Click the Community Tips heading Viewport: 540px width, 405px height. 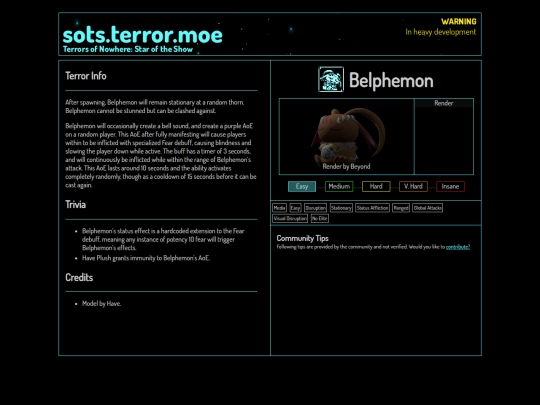pos(302,238)
